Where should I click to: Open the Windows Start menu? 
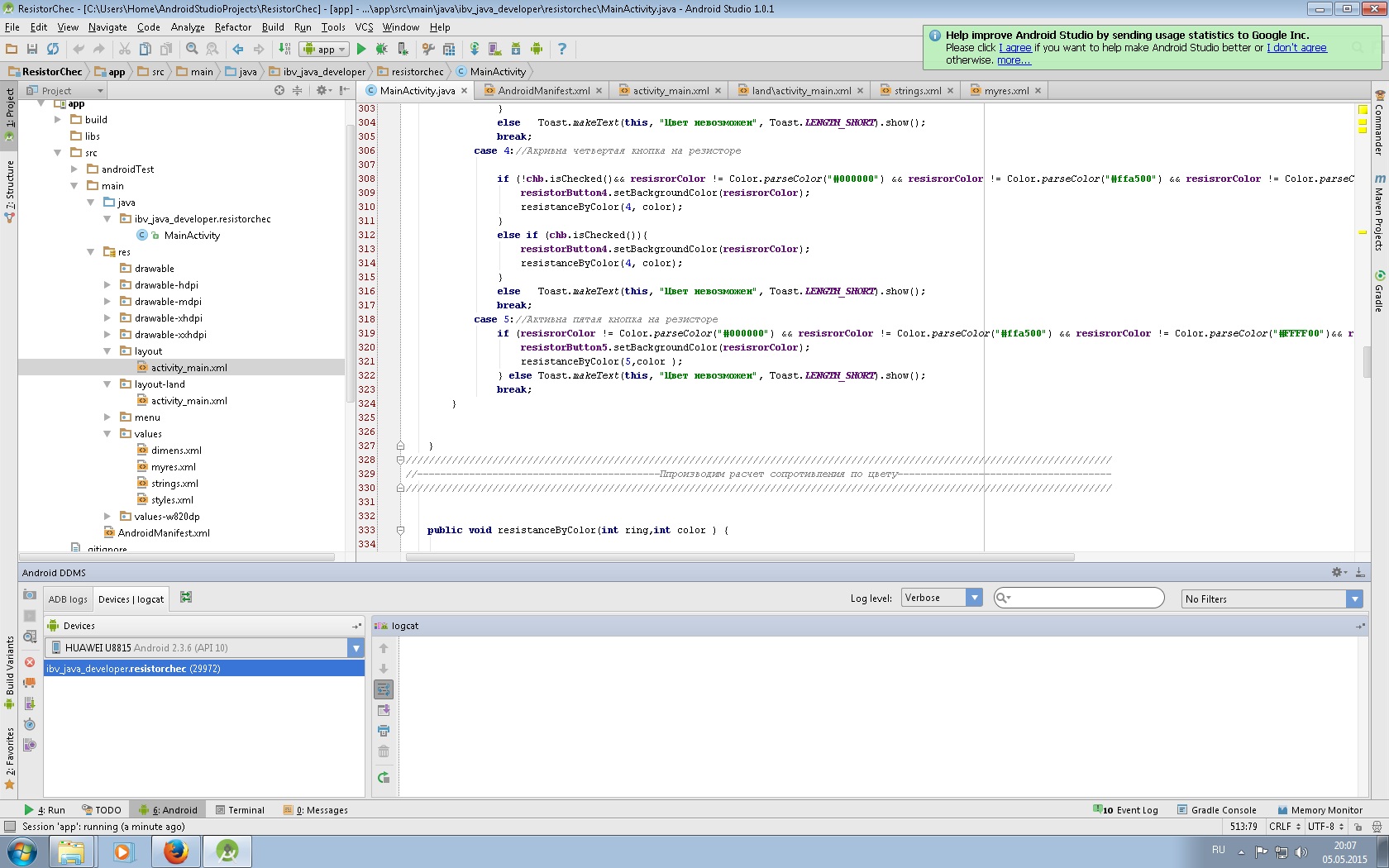tap(22, 851)
